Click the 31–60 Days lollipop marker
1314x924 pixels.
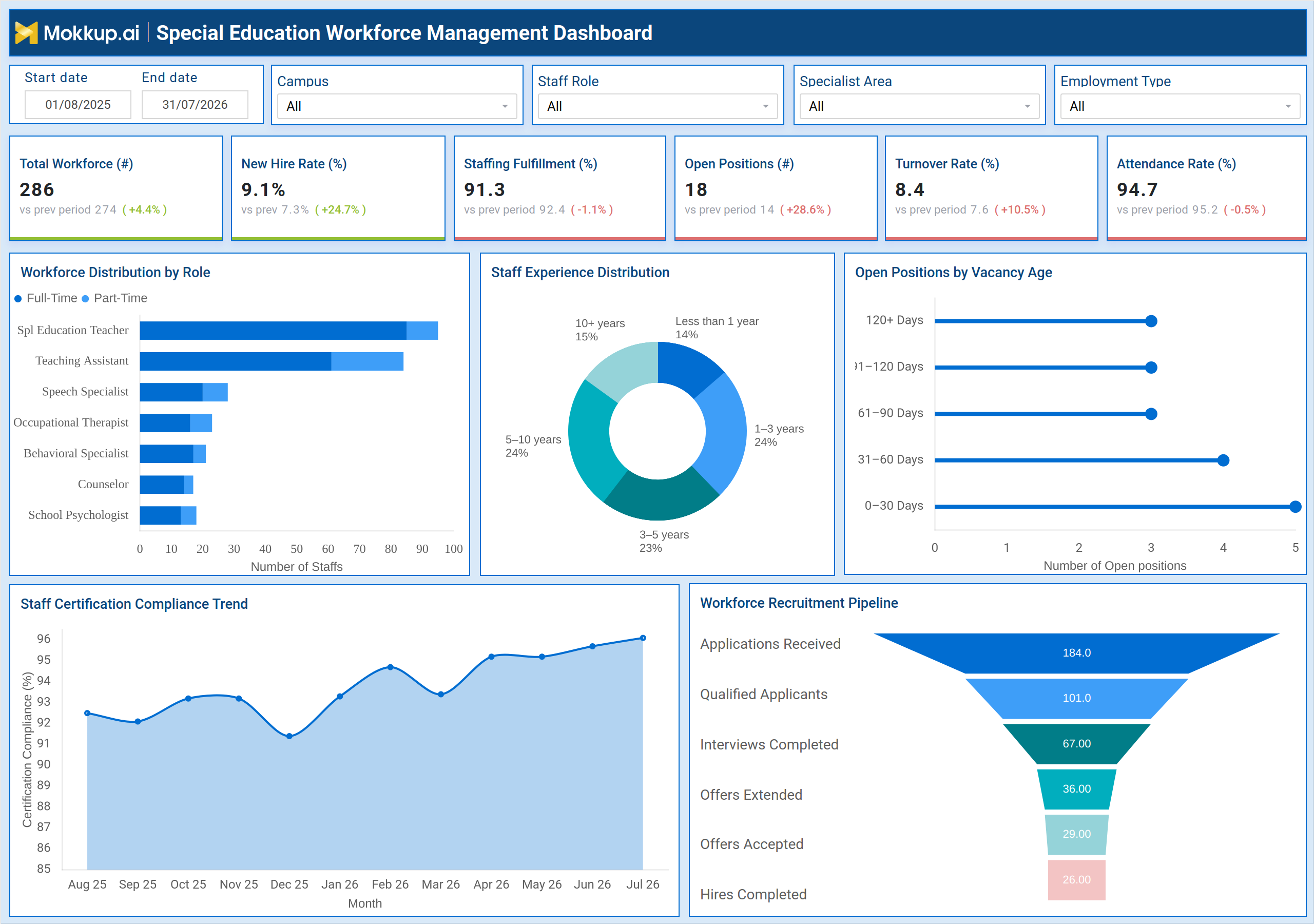(x=1224, y=460)
